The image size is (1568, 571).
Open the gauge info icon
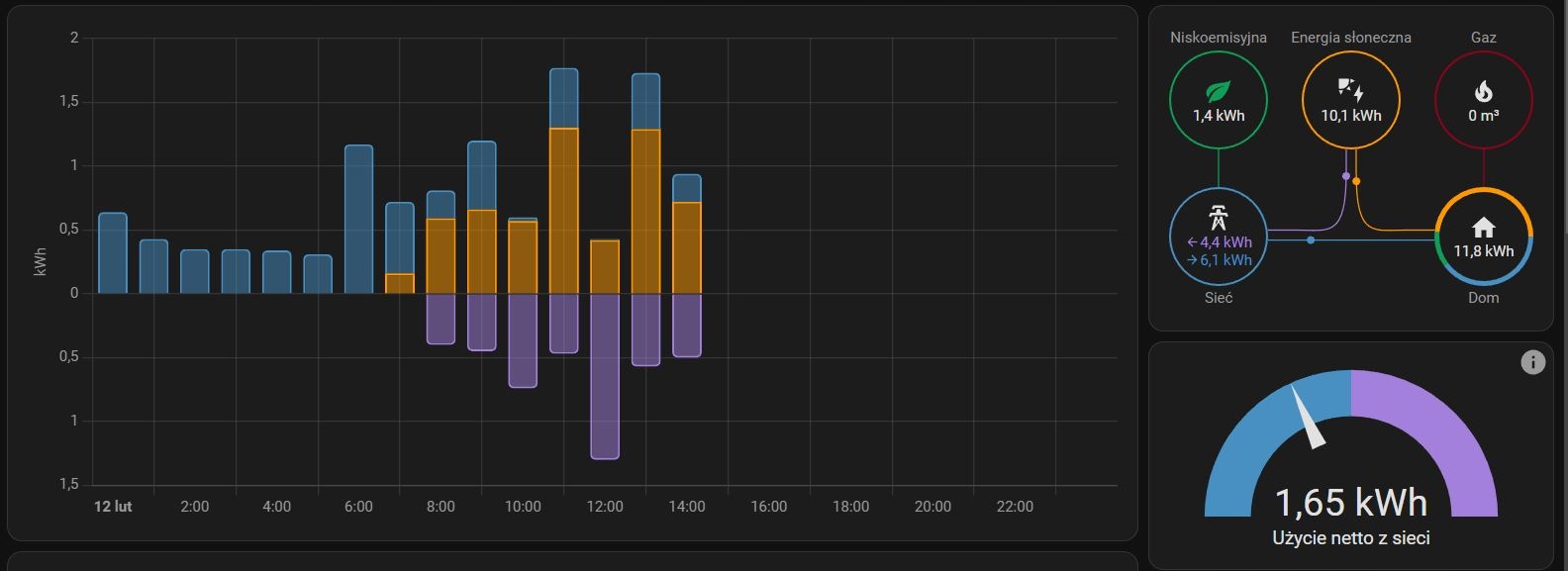click(1532, 362)
